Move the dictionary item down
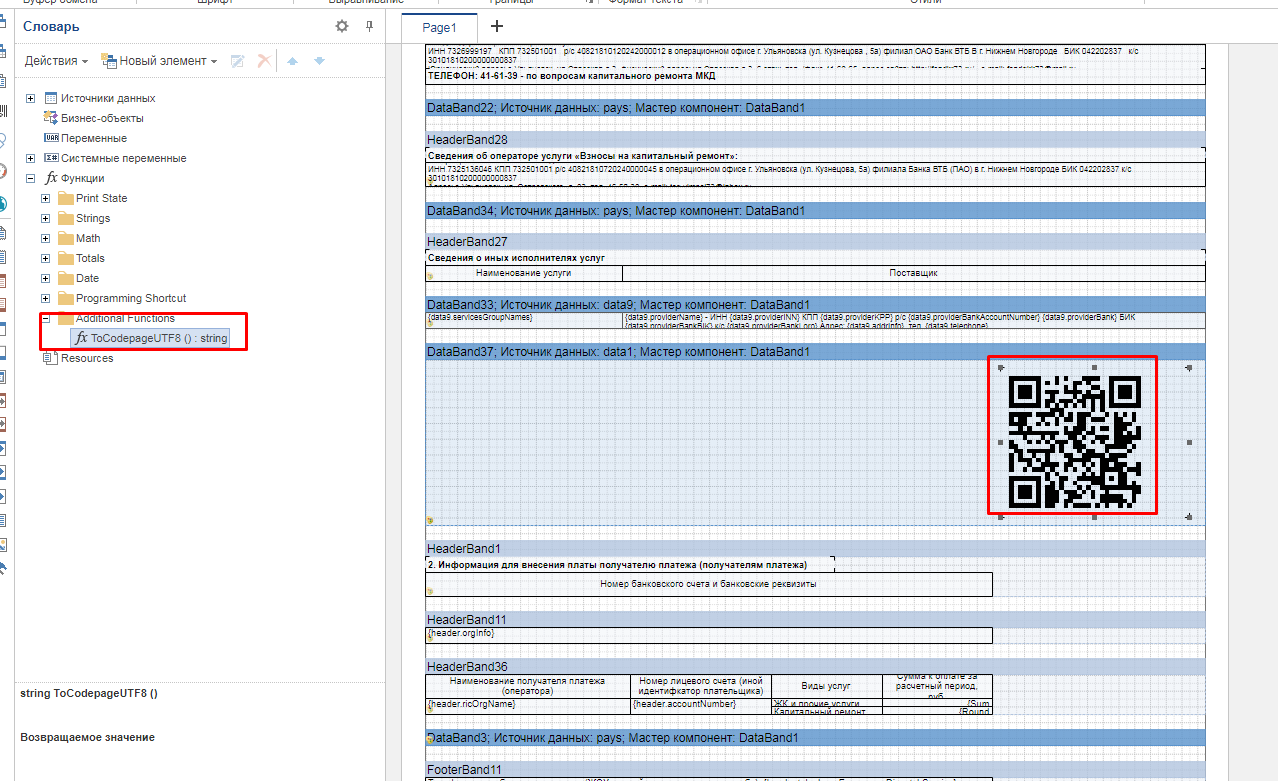 (x=319, y=61)
